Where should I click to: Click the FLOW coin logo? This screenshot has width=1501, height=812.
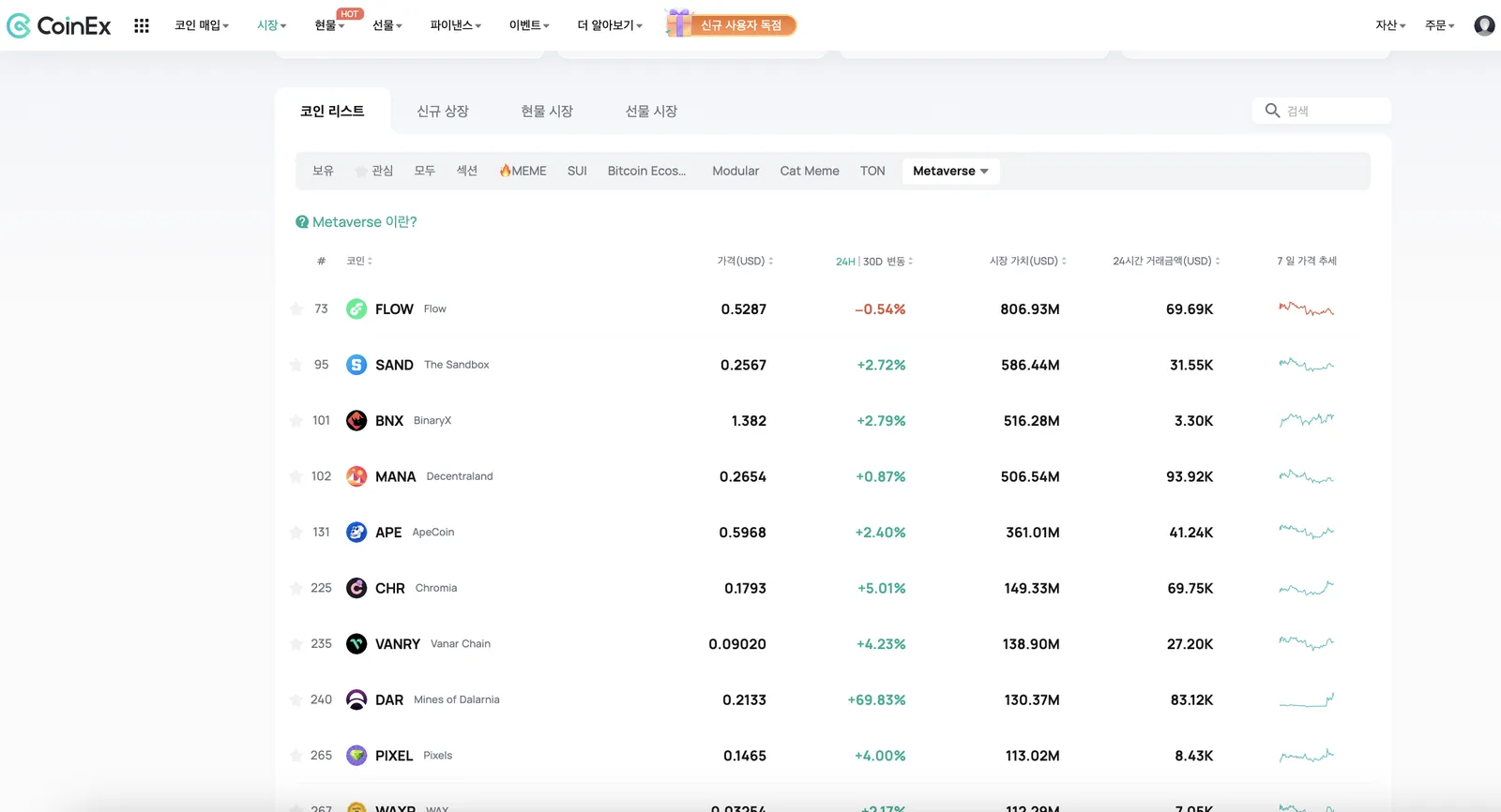point(356,309)
